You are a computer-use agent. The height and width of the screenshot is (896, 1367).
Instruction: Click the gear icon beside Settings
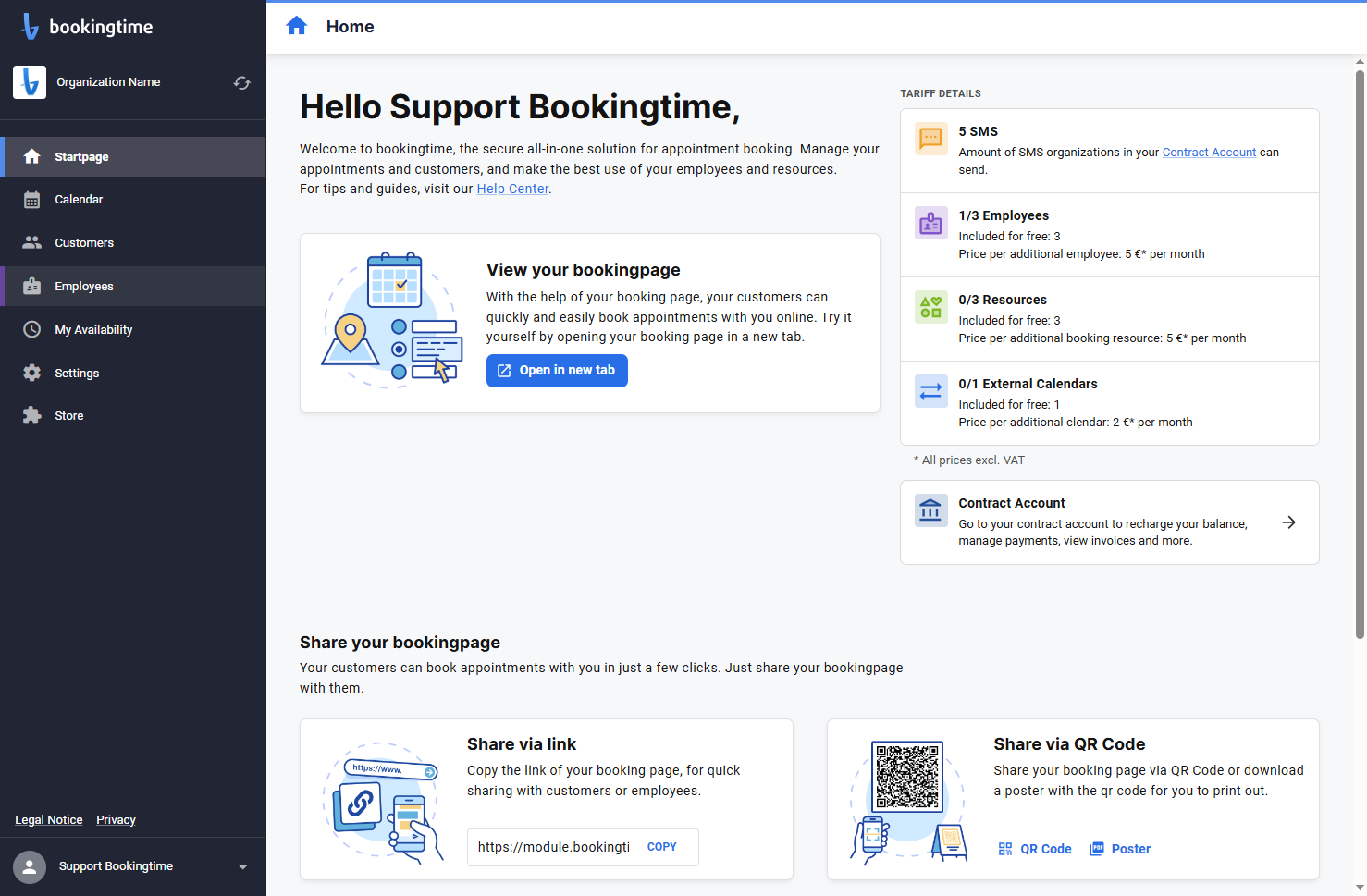(32, 373)
